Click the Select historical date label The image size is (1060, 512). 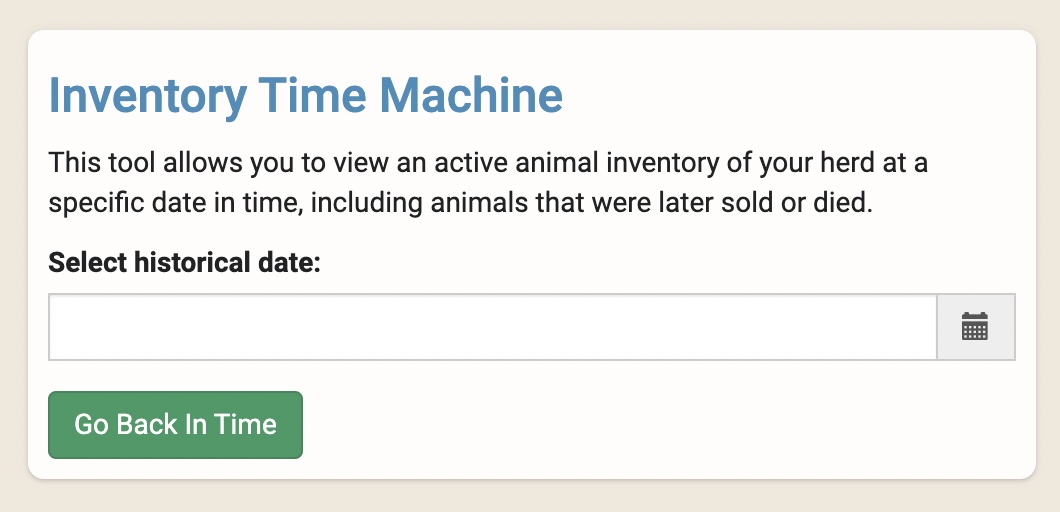point(184,263)
